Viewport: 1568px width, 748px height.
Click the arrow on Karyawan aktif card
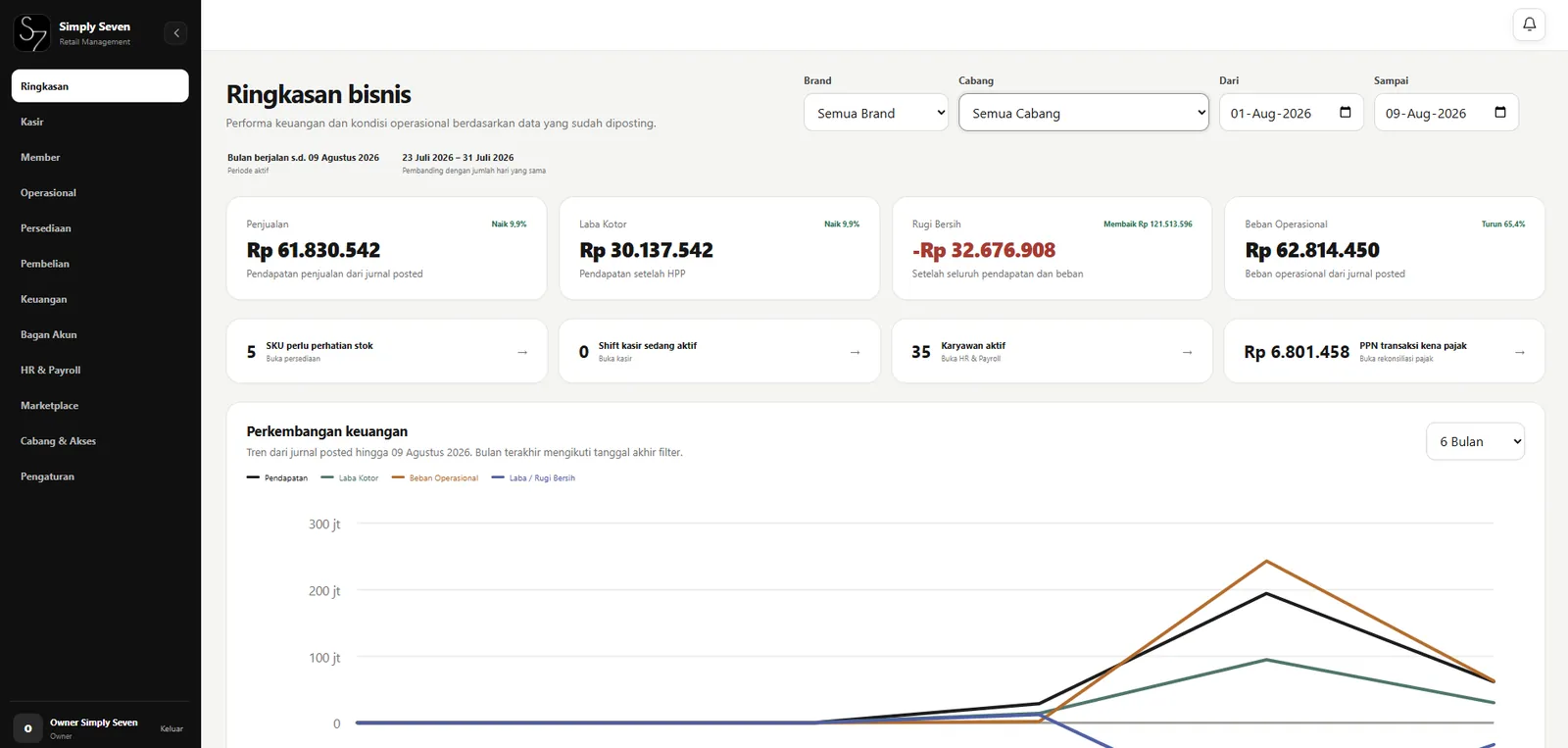tap(1187, 352)
